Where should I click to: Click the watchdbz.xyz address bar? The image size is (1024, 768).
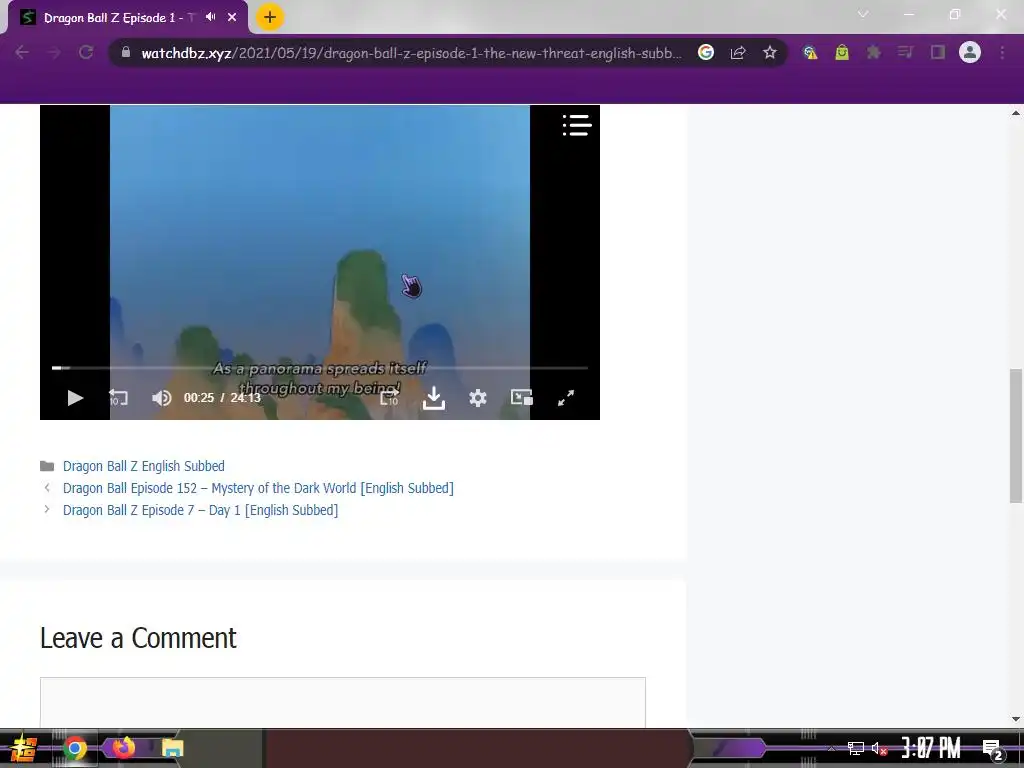[x=411, y=53]
